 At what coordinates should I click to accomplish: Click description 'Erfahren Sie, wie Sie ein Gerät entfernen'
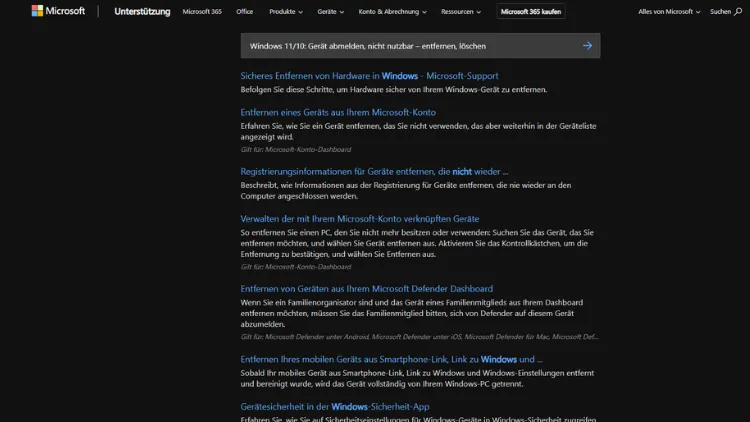click(x=419, y=131)
